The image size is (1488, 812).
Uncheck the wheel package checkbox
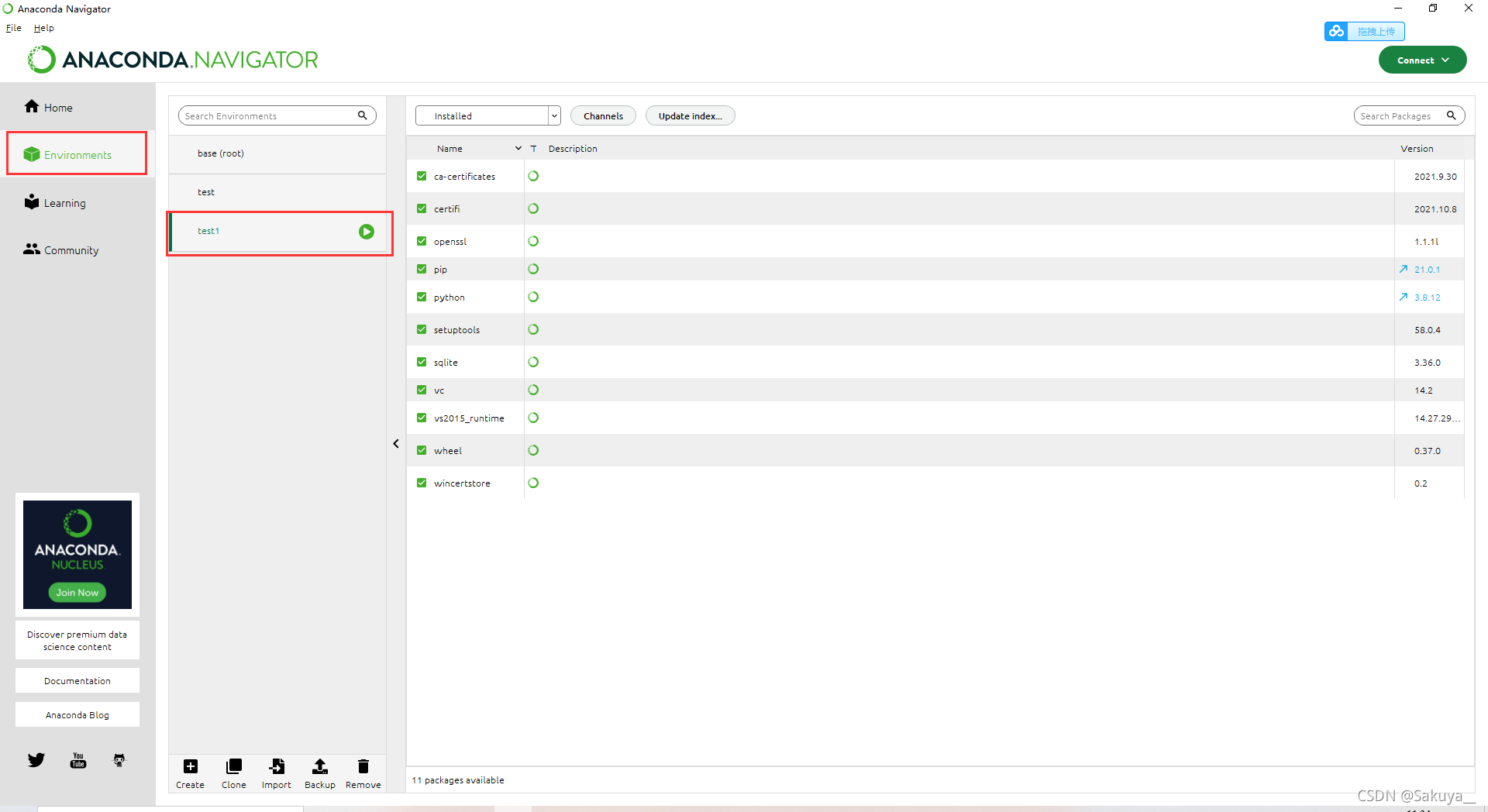(422, 450)
